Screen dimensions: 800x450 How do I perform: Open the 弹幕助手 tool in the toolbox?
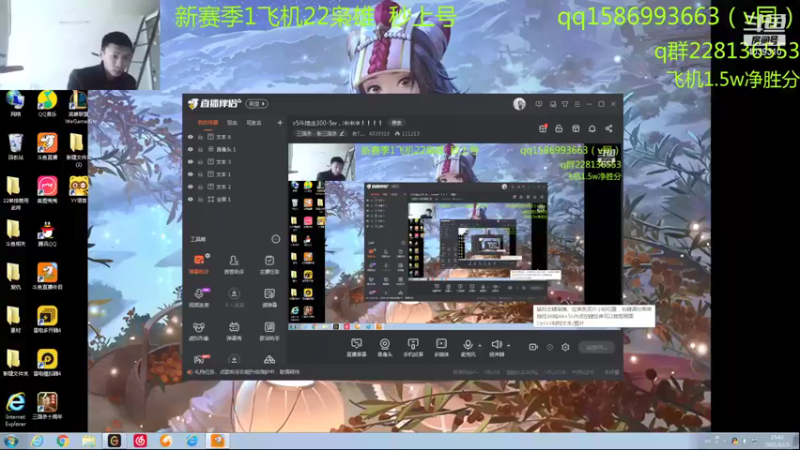pos(199,264)
